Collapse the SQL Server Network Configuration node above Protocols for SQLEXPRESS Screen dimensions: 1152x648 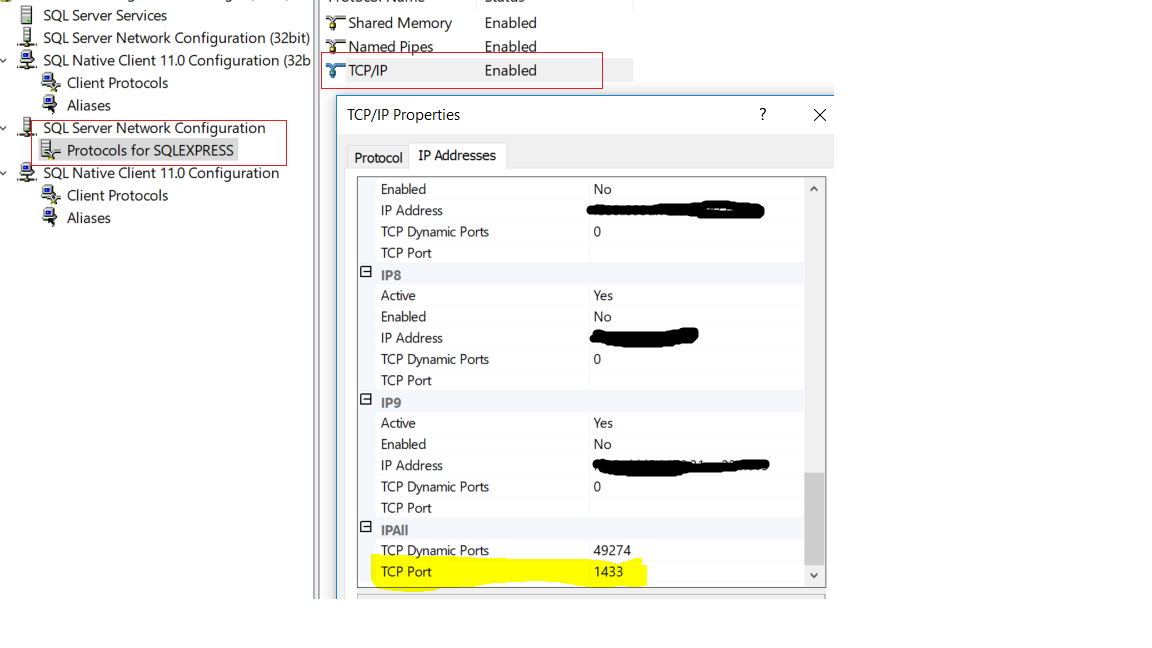4,128
